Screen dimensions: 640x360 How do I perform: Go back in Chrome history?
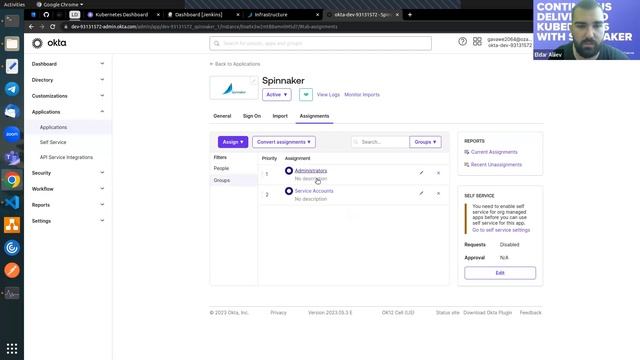[31, 27]
